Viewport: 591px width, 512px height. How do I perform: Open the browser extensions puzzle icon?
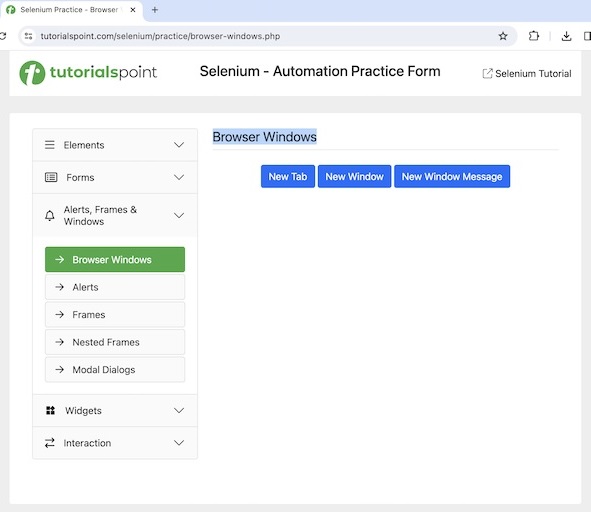tap(534, 36)
